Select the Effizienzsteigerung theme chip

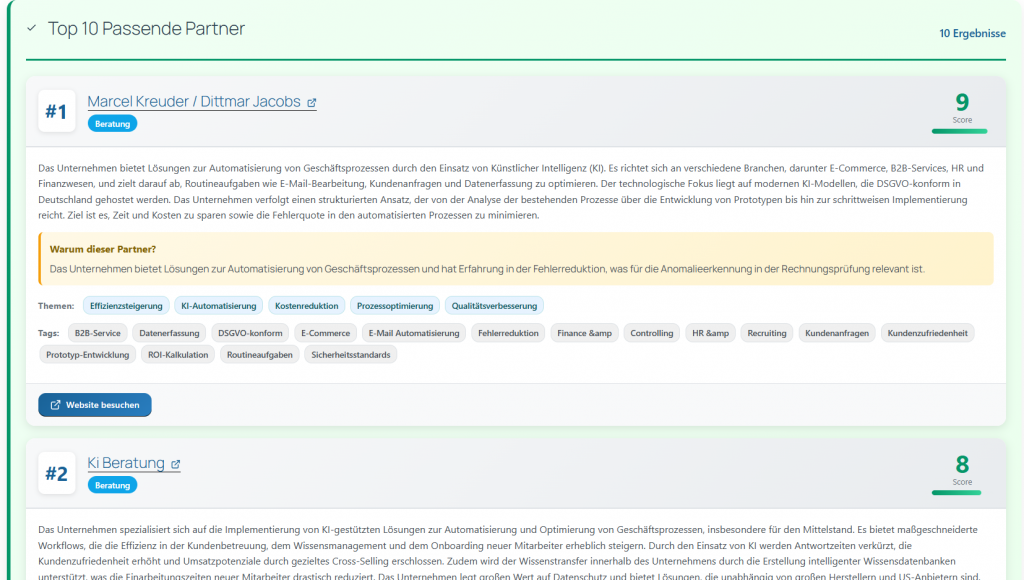point(124,306)
